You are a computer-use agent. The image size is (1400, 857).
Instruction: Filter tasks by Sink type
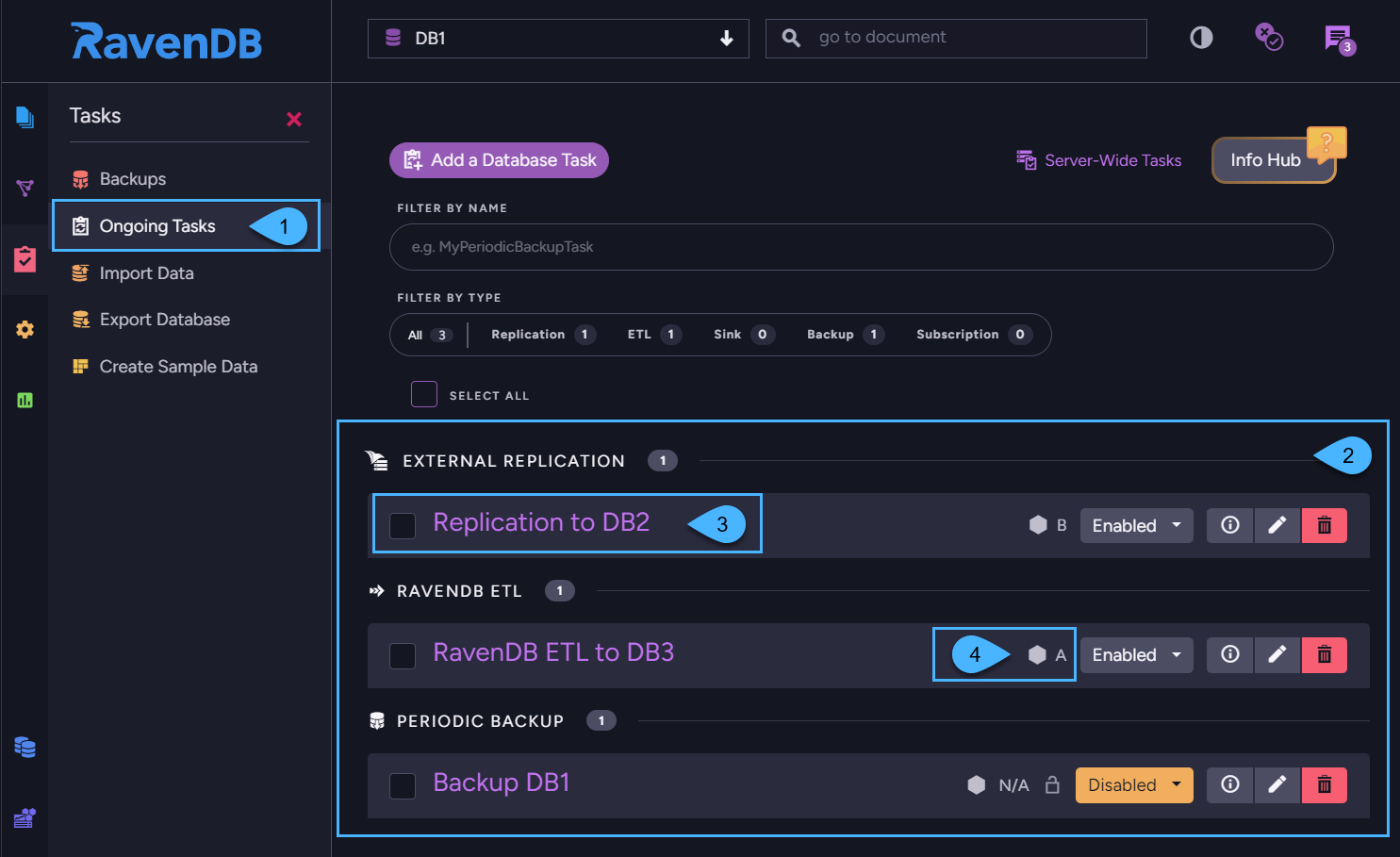click(744, 335)
